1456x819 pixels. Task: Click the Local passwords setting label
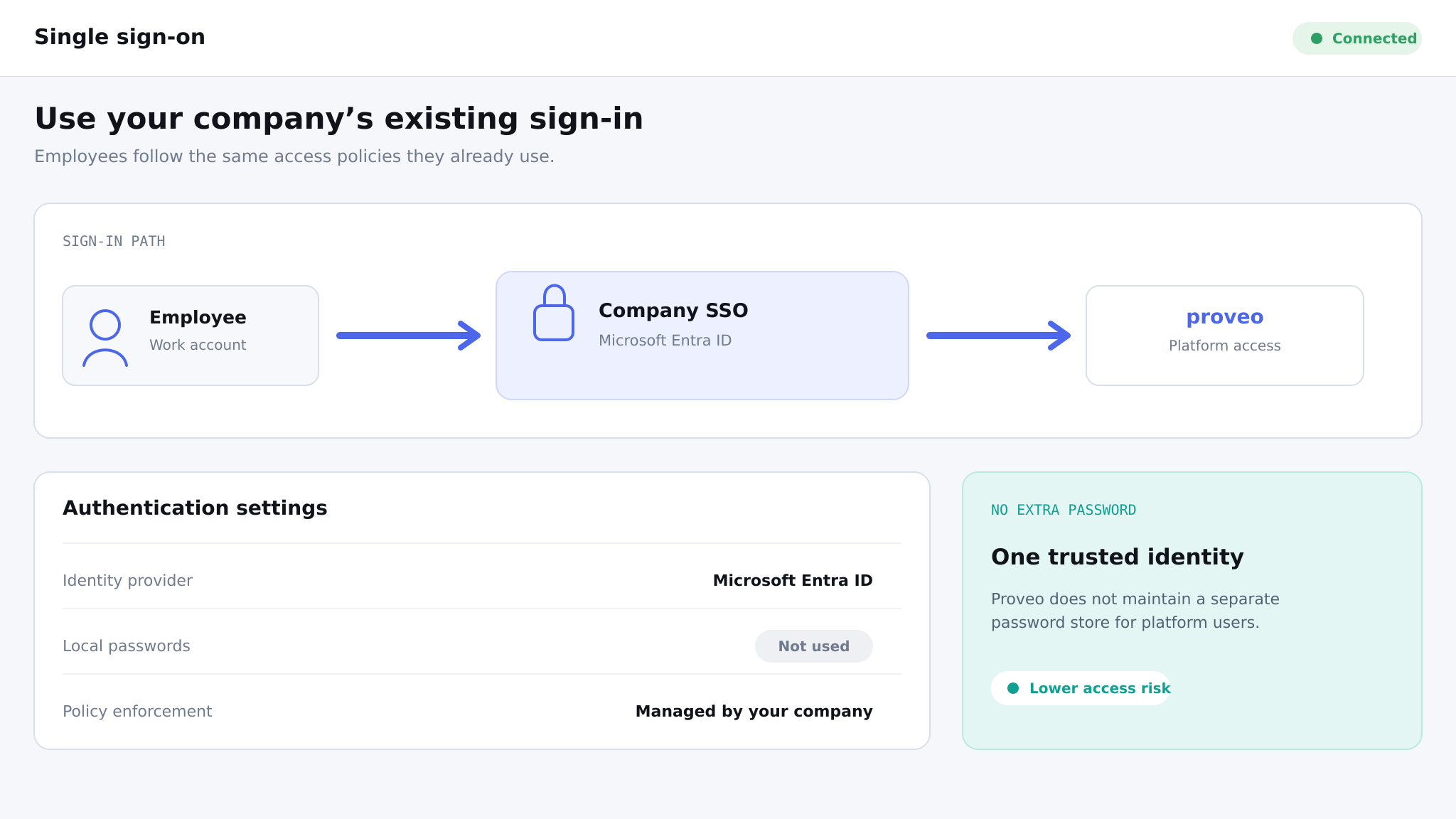[127, 646]
